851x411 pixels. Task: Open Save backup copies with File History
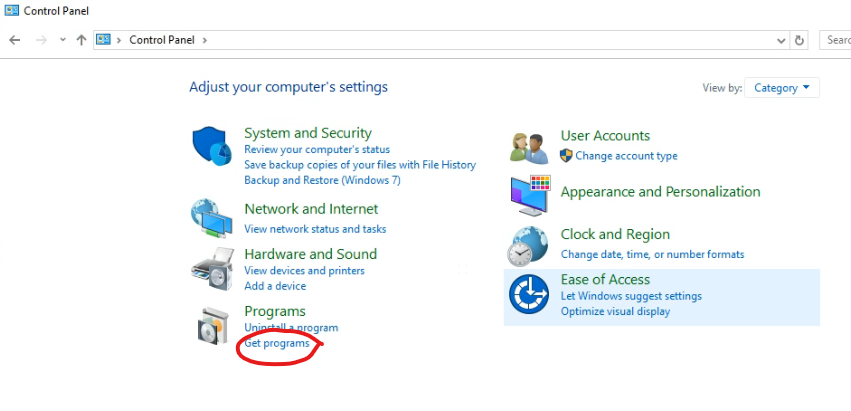click(x=360, y=165)
